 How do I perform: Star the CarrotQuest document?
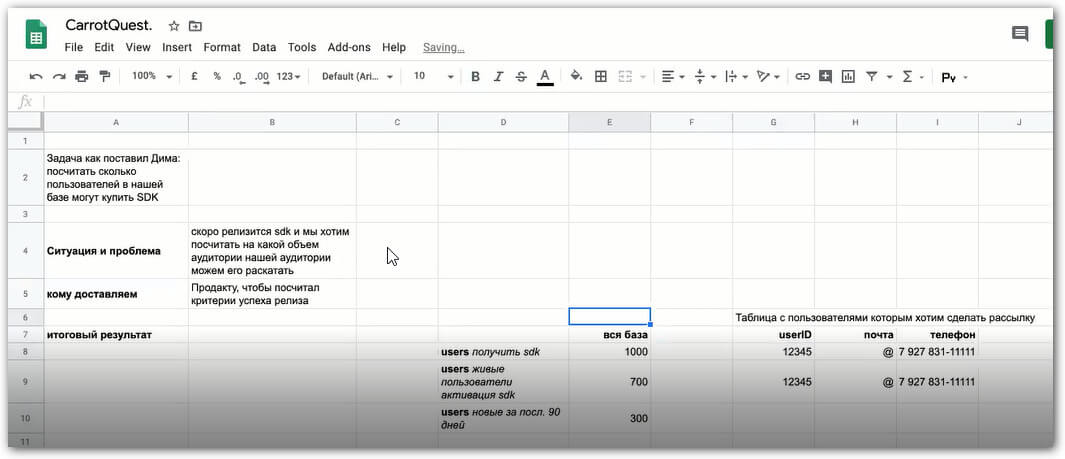[x=174, y=26]
